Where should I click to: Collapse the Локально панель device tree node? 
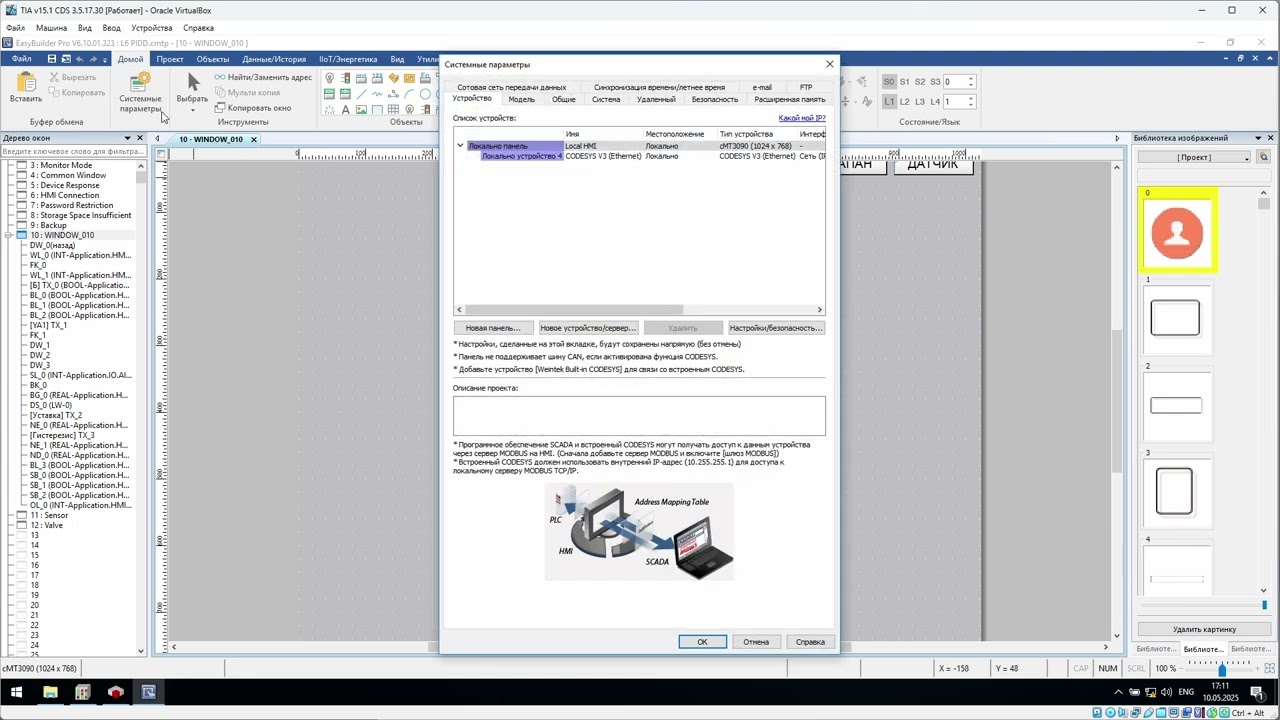pos(461,146)
